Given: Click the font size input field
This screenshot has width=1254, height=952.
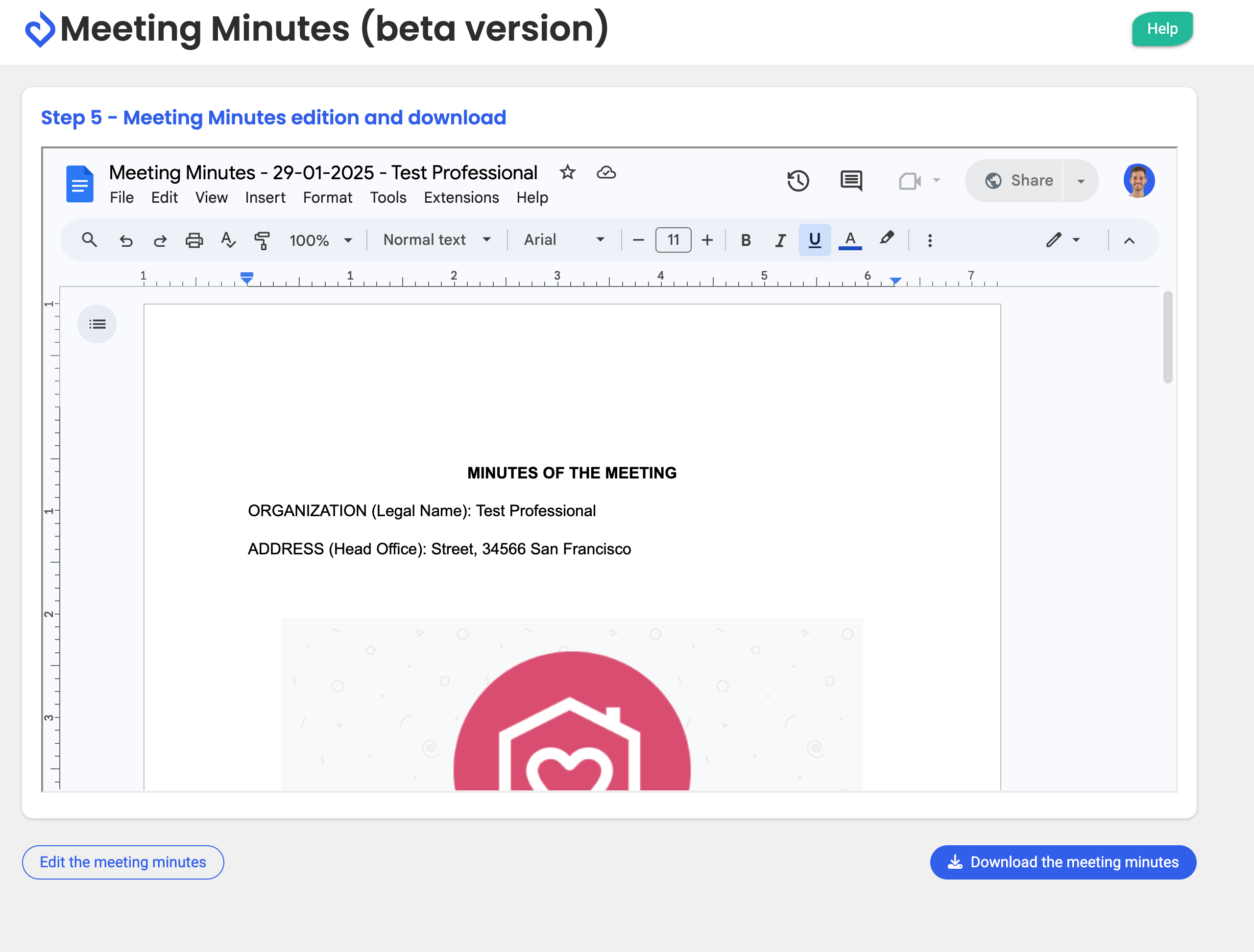Looking at the screenshot, I should [673, 240].
